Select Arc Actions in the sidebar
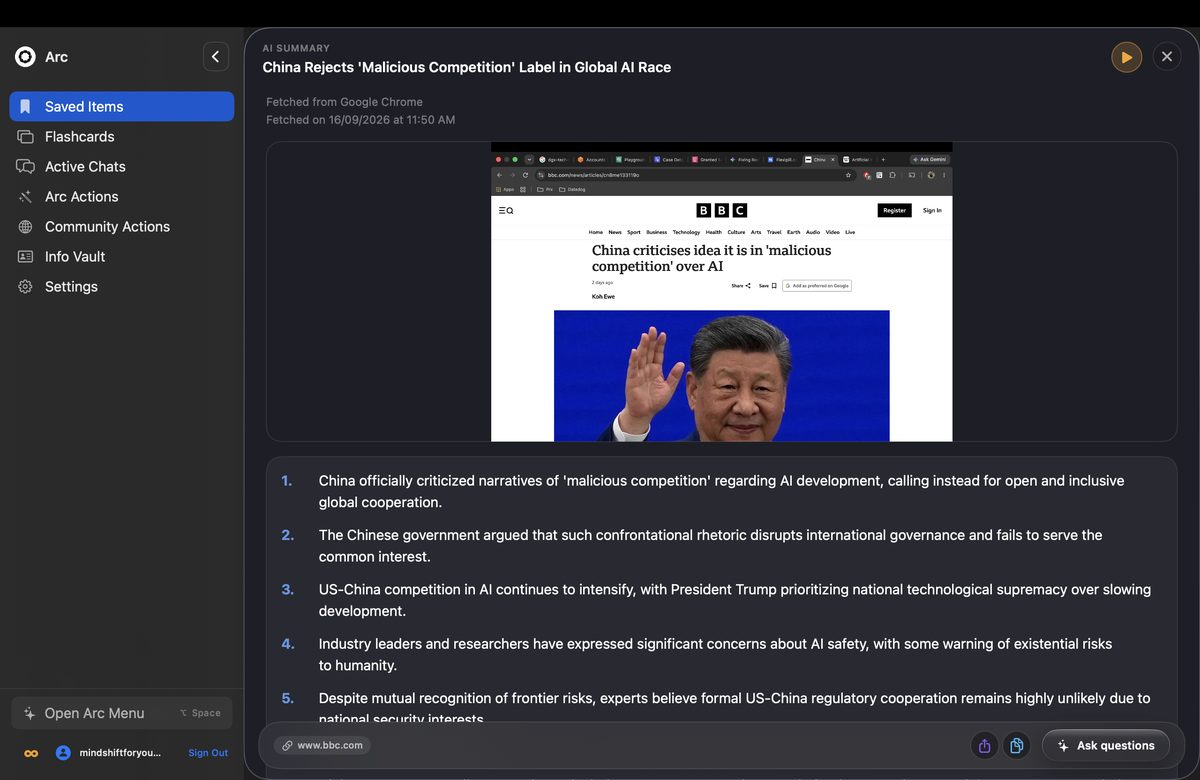The width and height of the screenshot is (1200, 780). [122, 197]
